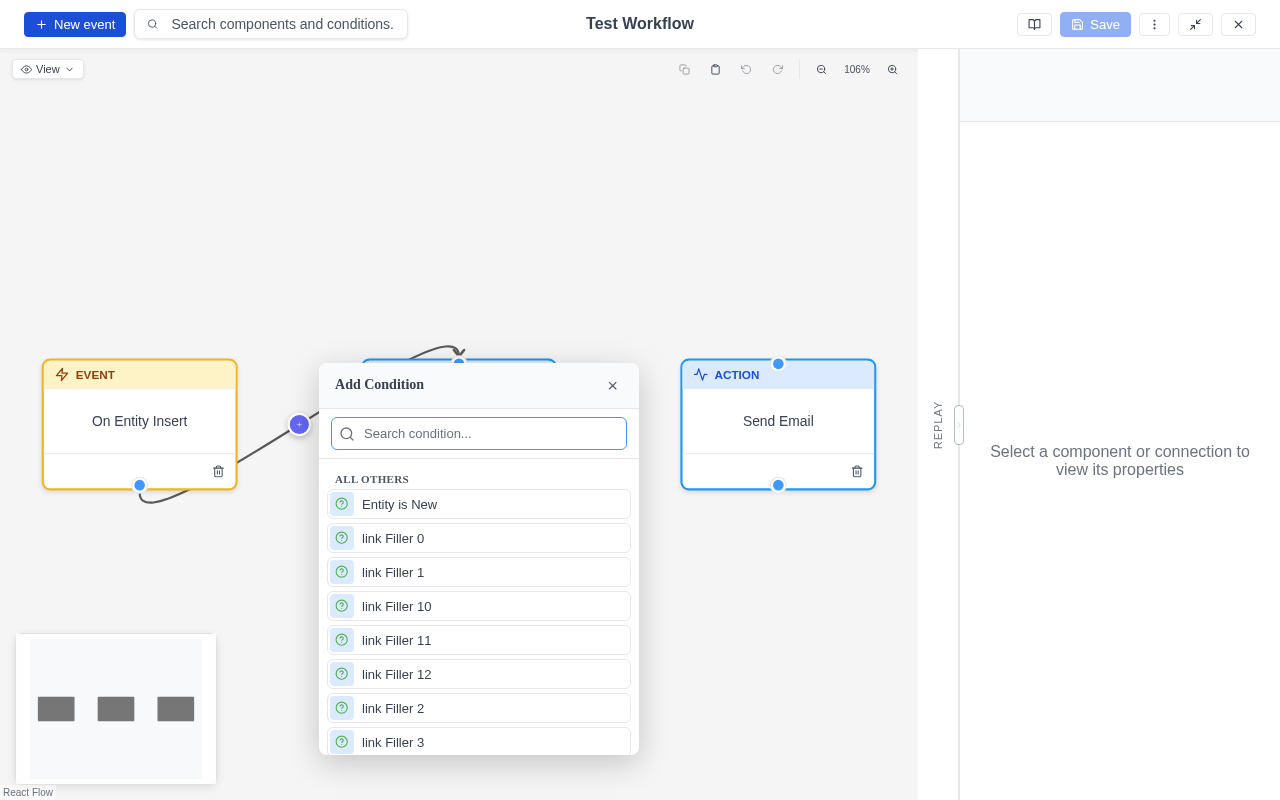Open the documentation book icon

point(1034,24)
